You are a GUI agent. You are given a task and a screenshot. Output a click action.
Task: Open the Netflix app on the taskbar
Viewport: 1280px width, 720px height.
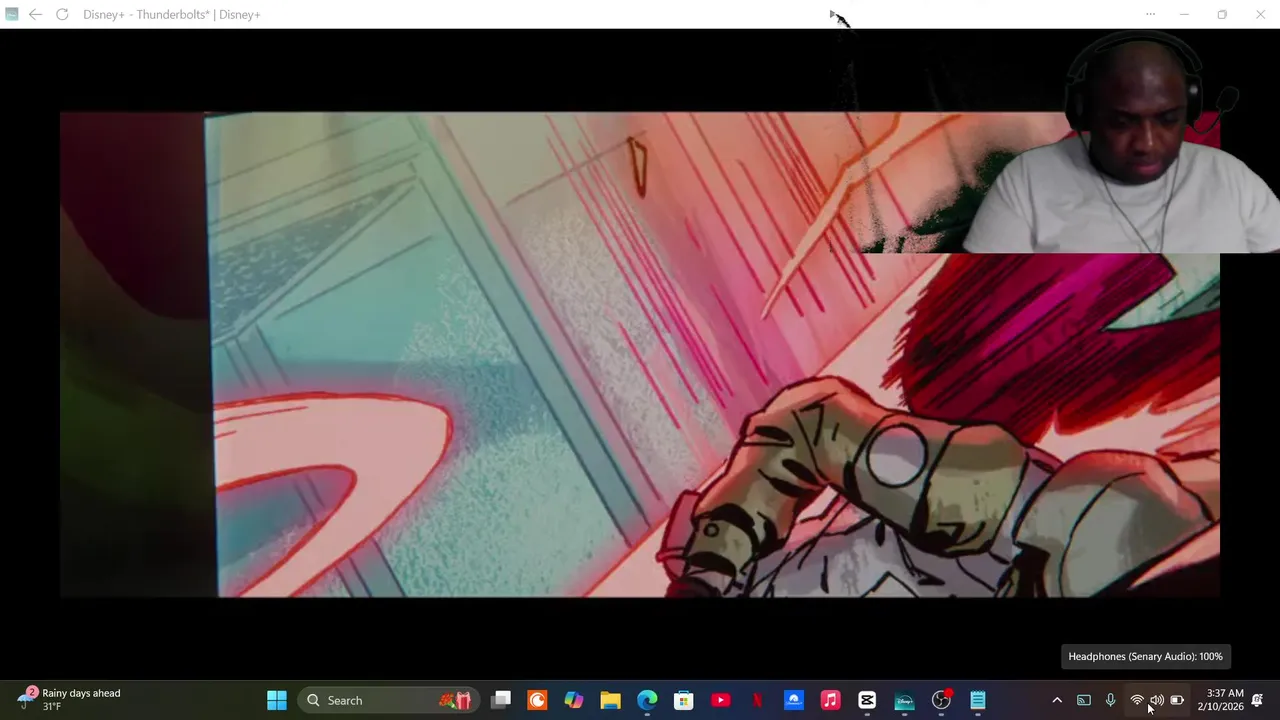(757, 700)
